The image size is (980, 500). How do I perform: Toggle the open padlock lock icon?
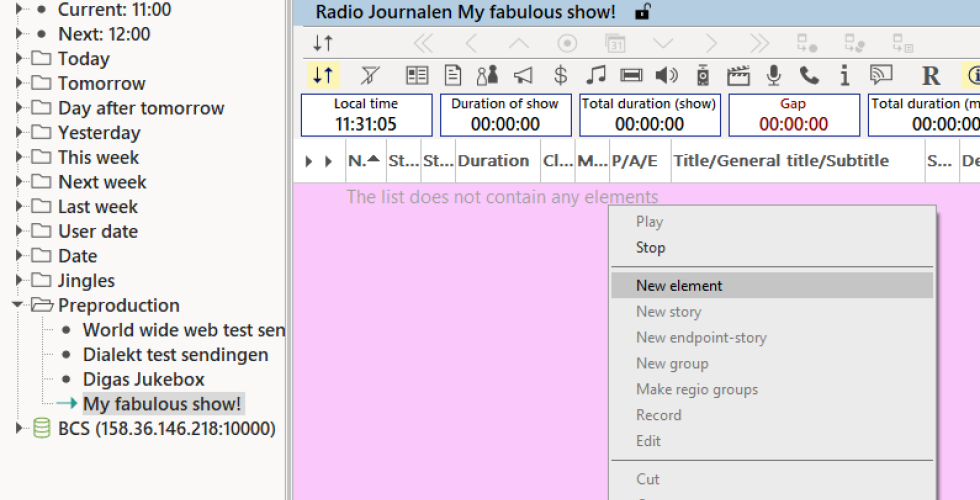click(643, 12)
